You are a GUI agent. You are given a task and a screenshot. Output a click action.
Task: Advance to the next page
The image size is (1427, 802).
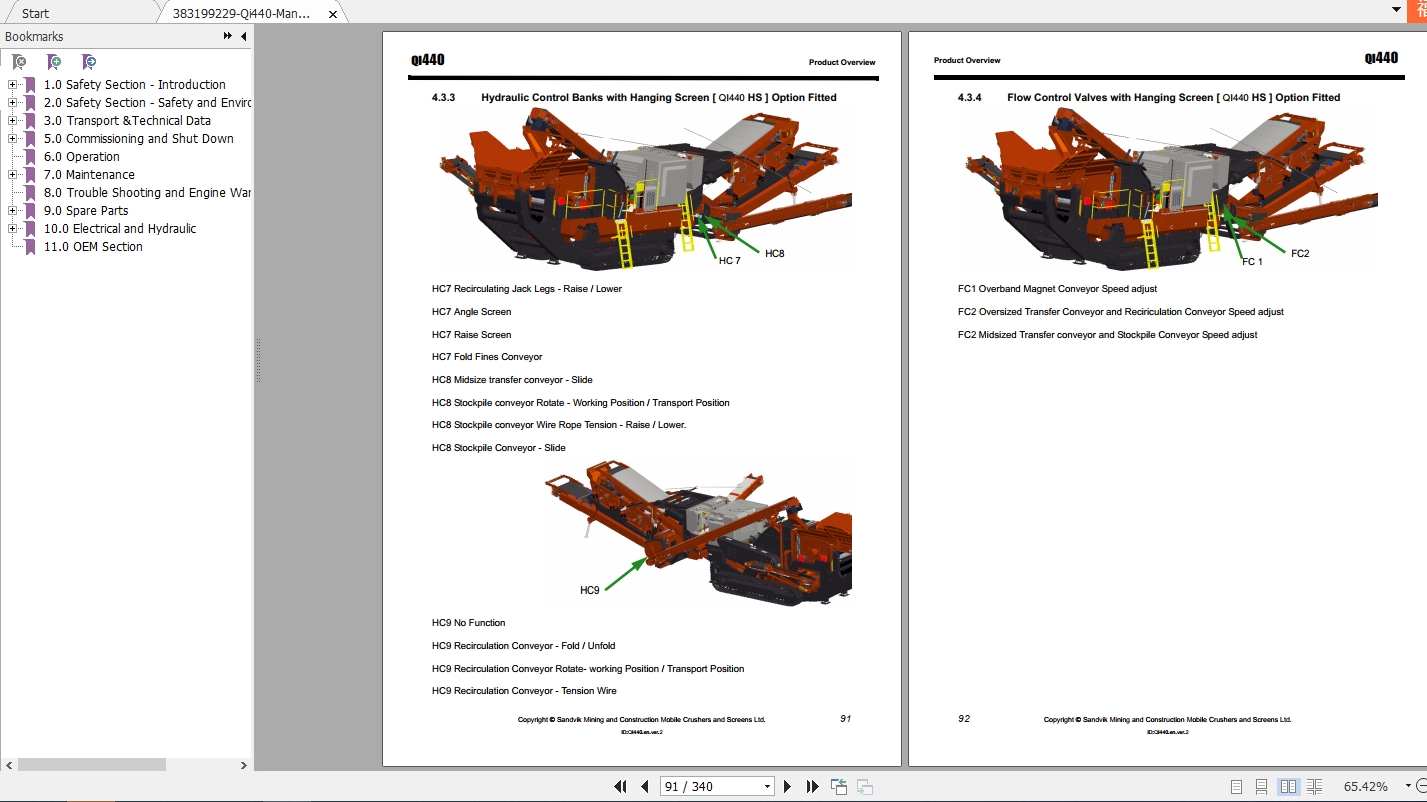[788, 786]
